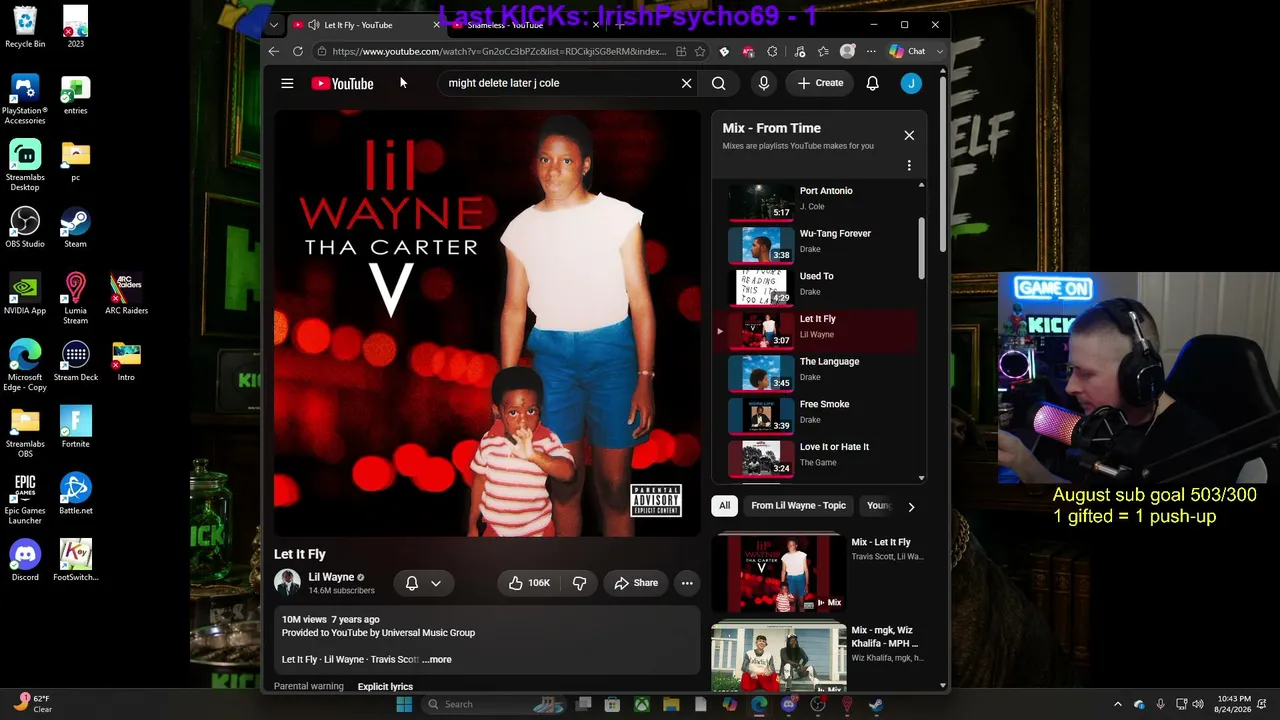This screenshot has width=1280, height=720.
Task: Dislike the Let It Fly video
Action: (x=579, y=583)
